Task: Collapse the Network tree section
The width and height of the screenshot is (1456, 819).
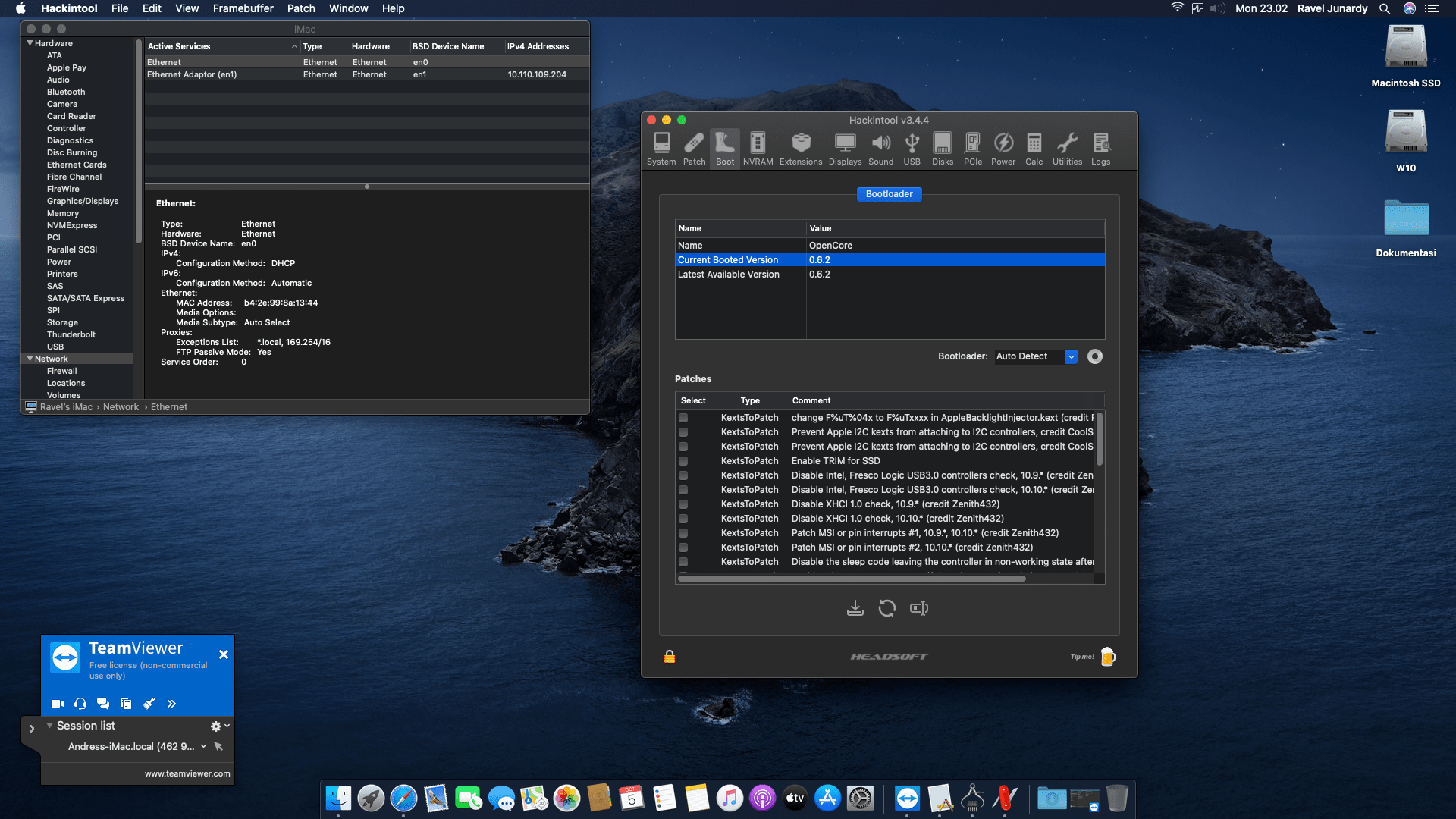Action: pos(30,359)
